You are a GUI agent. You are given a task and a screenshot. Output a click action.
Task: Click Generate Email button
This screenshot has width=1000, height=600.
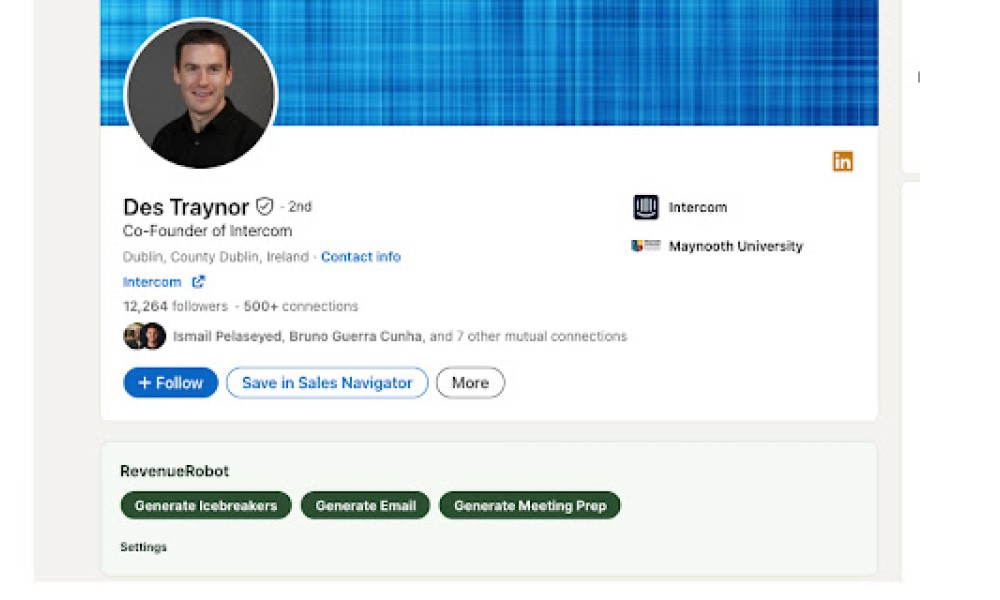click(x=365, y=506)
